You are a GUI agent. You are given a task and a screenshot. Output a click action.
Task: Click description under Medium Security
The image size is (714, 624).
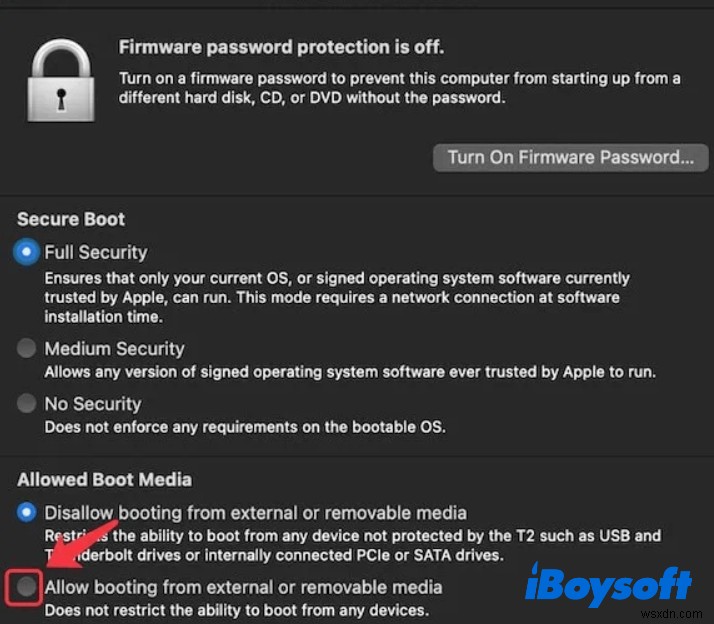point(350,372)
